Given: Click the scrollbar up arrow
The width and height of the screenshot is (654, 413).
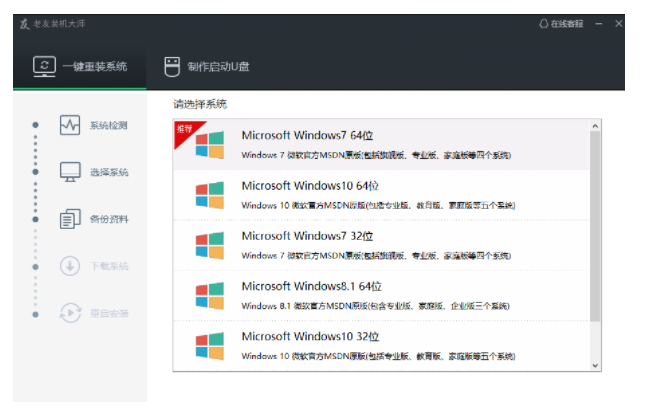Looking at the screenshot, I should tap(595, 126).
